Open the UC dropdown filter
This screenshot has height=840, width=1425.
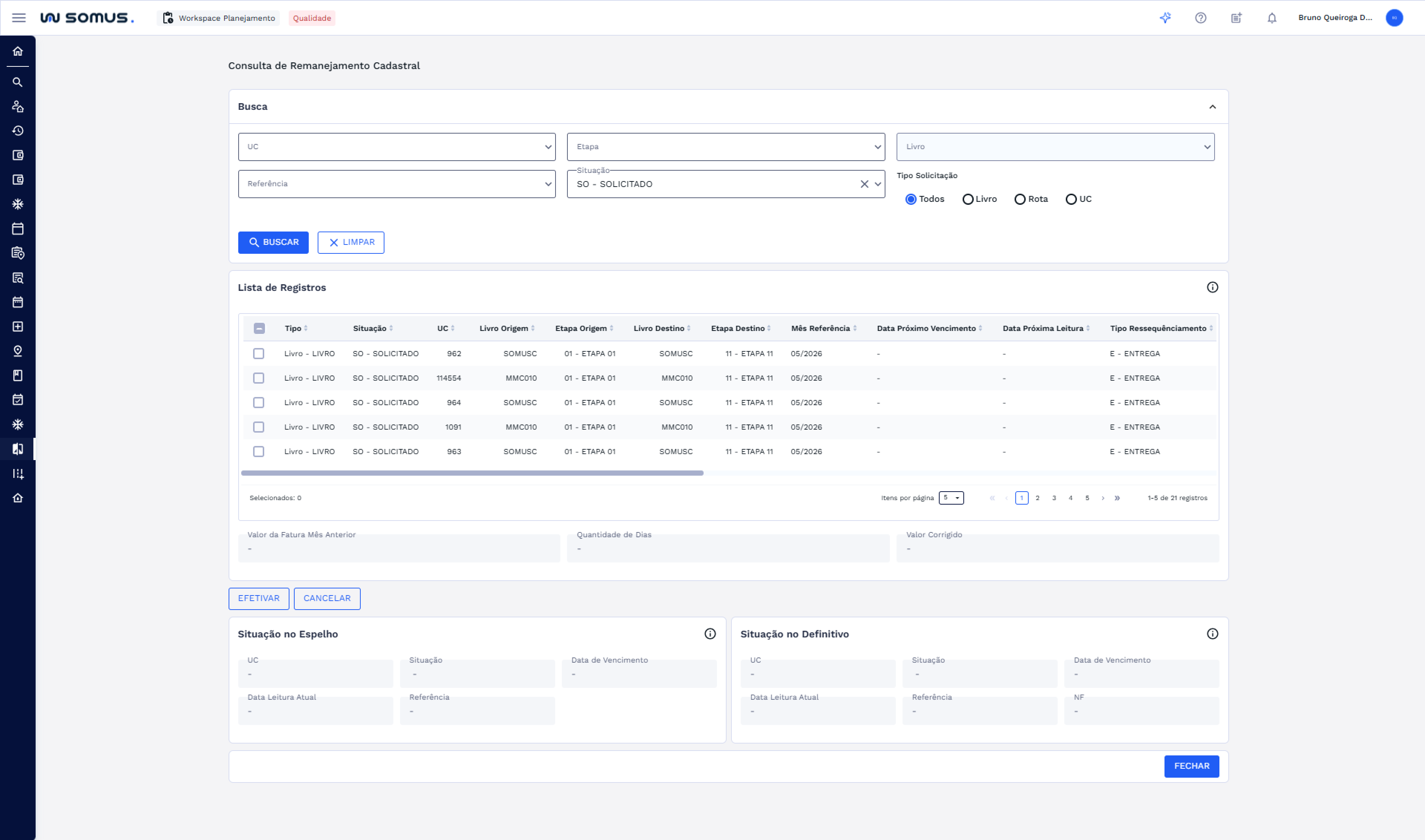click(397, 147)
